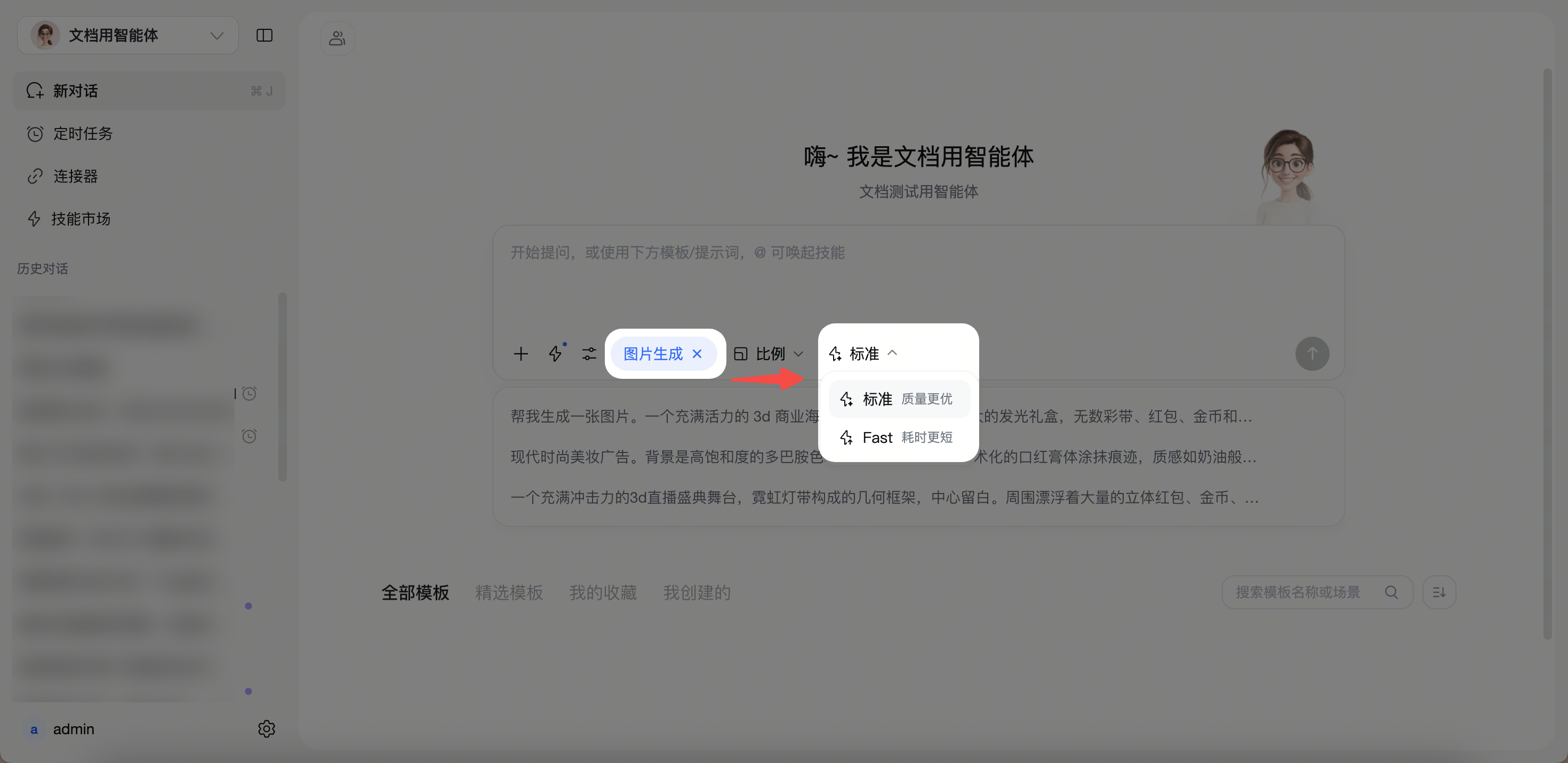The height and width of the screenshot is (763, 1568).
Task: Open 技能市场 in the sidebar
Action: point(149,219)
